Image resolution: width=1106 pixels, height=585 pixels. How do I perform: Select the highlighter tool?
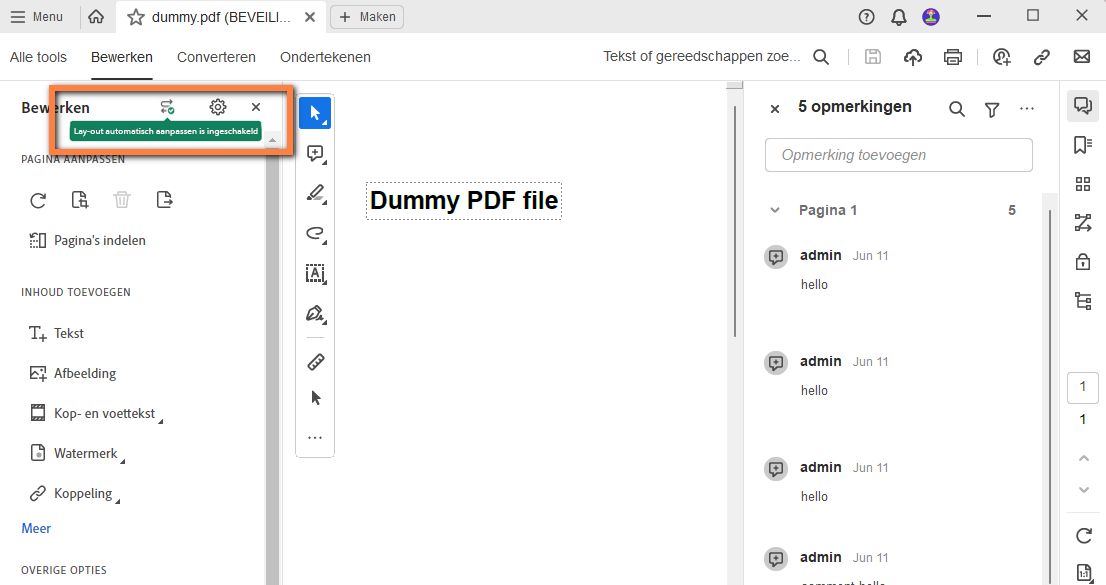(315, 193)
